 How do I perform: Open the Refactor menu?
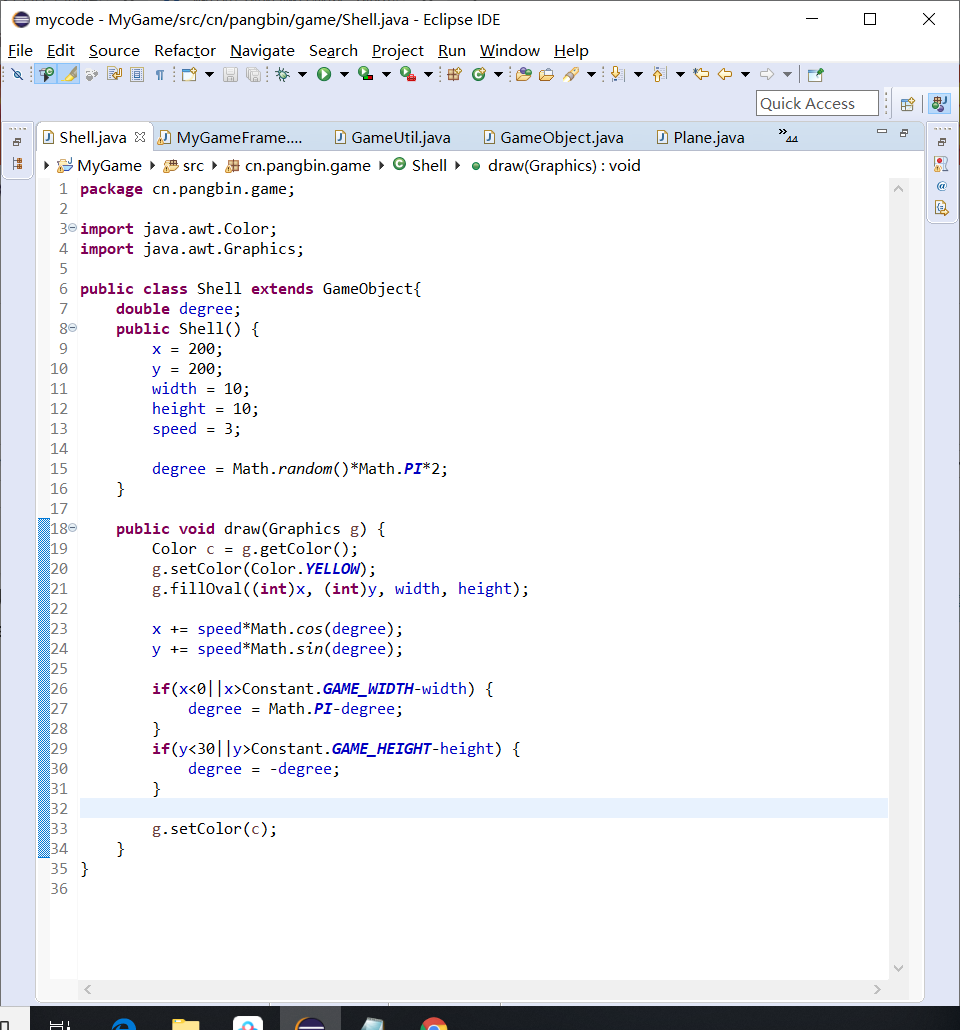pos(185,51)
